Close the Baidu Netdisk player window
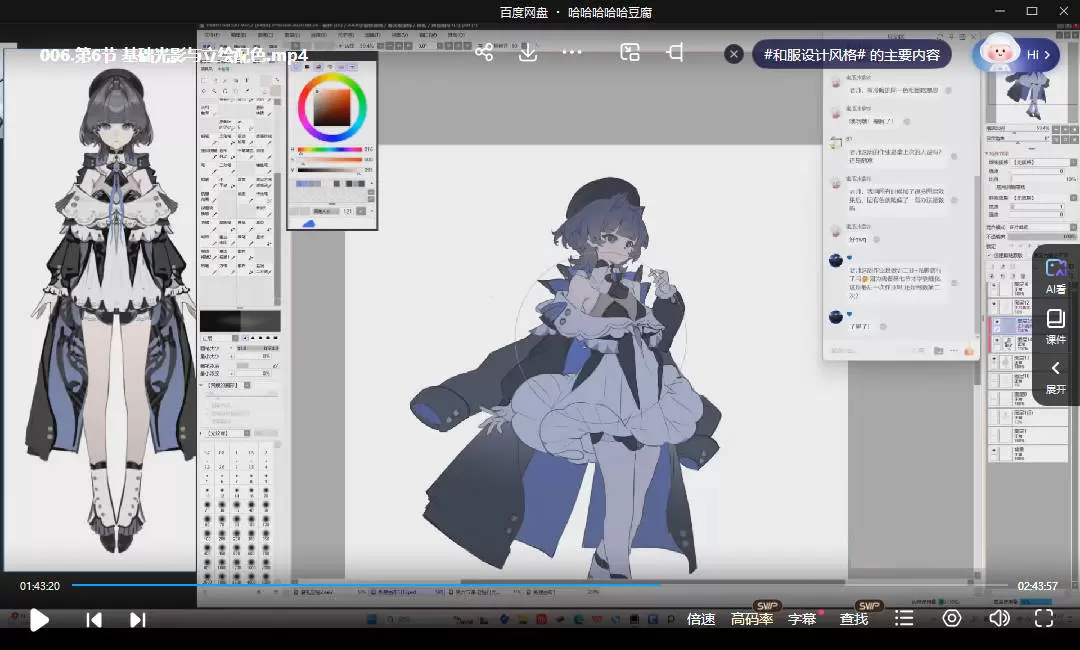 pyautogui.click(x=1063, y=11)
